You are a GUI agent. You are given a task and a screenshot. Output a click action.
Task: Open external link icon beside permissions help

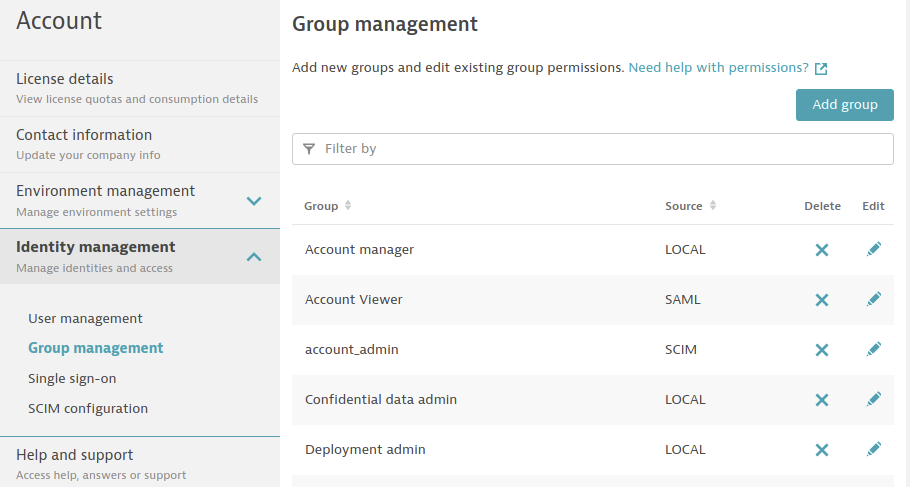[x=821, y=68]
